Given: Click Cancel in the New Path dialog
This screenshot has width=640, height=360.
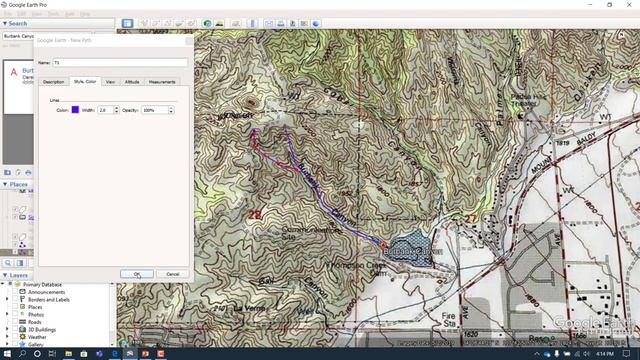Looking at the screenshot, I should [x=173, y=274].
